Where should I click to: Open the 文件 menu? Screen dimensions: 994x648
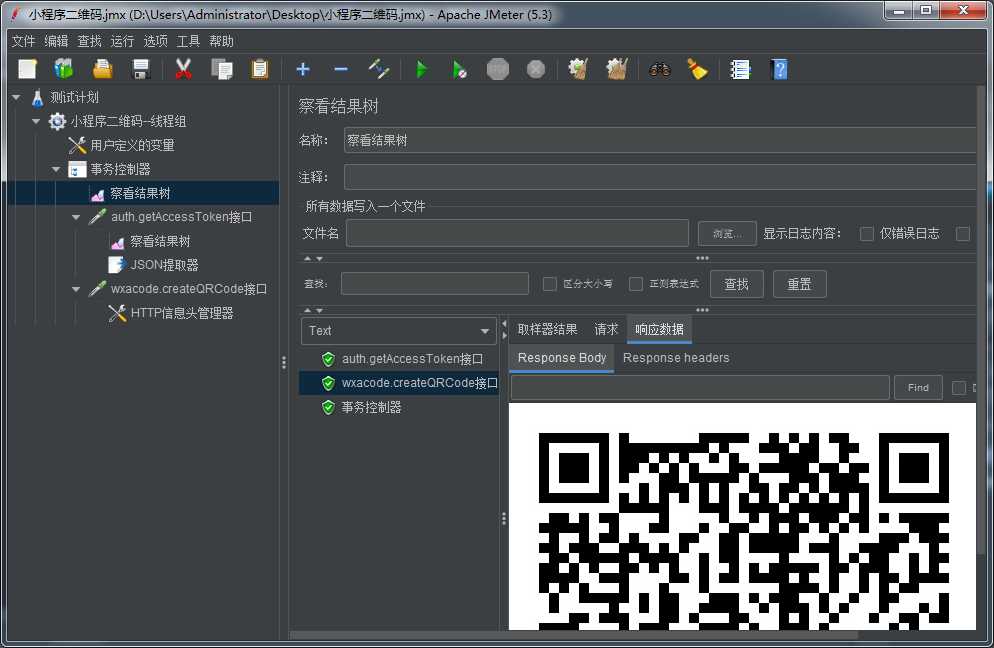pos(23,41)
